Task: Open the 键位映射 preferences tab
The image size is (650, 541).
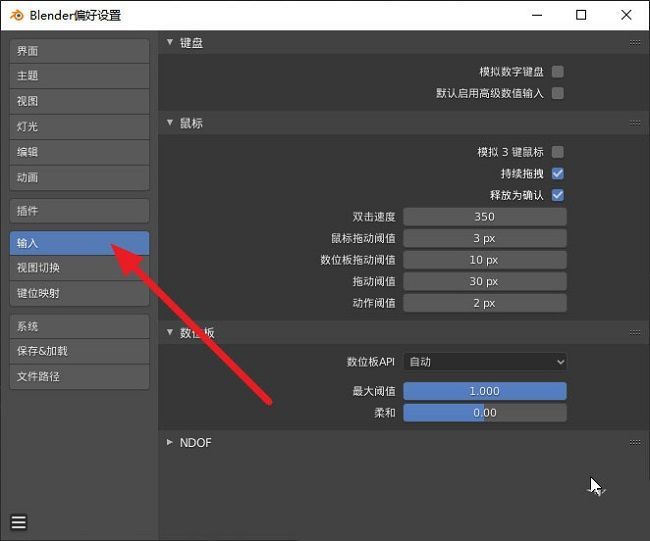Action: click(79, 294)
